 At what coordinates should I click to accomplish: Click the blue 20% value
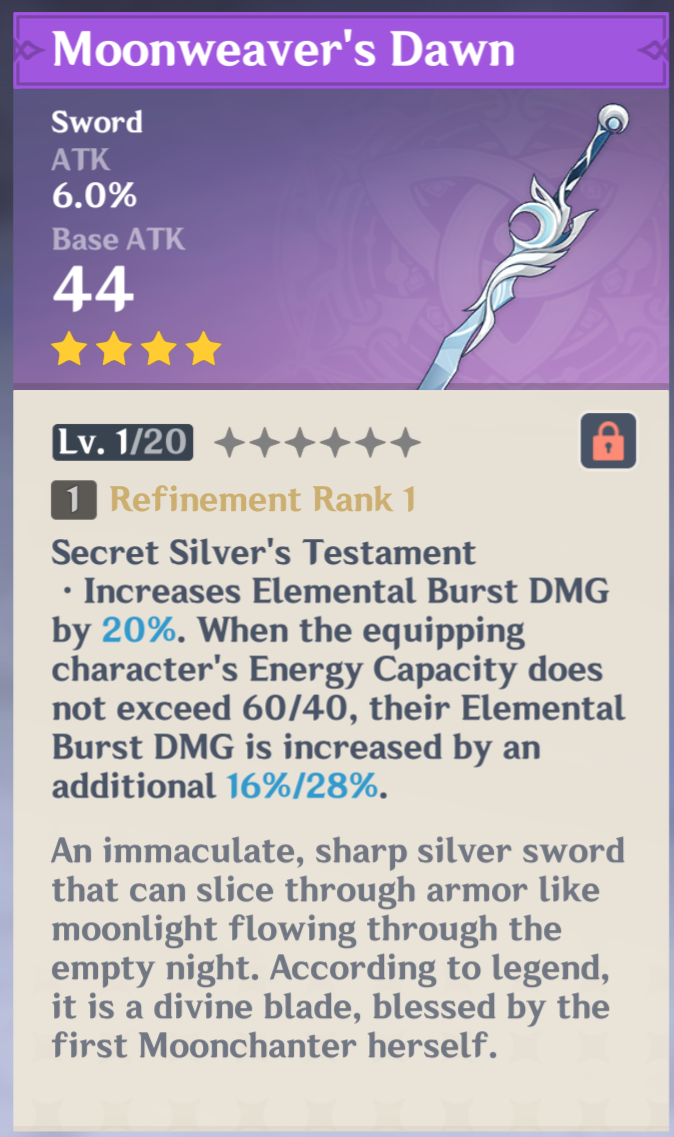pos(139,630)
